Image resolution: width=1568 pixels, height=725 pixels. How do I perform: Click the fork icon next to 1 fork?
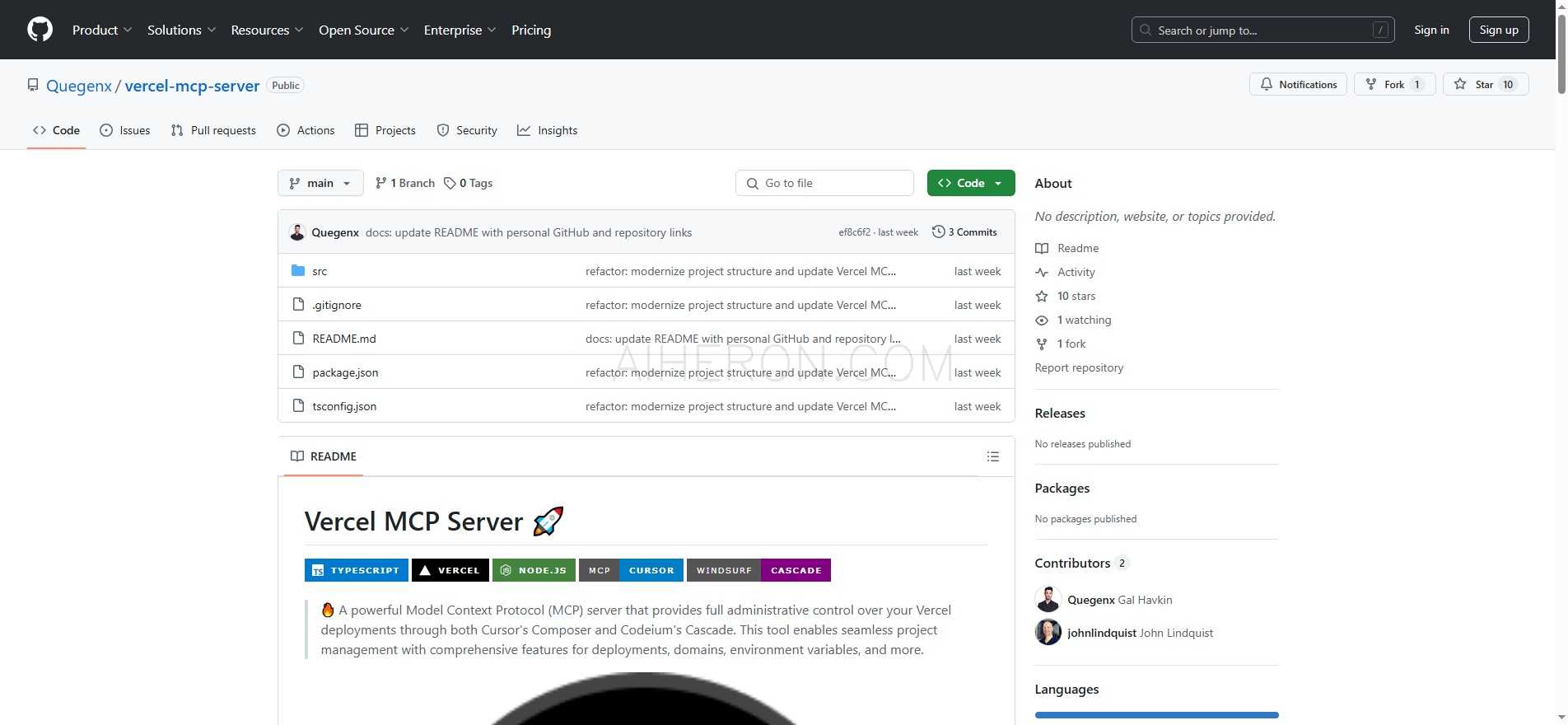[1042, 344]
